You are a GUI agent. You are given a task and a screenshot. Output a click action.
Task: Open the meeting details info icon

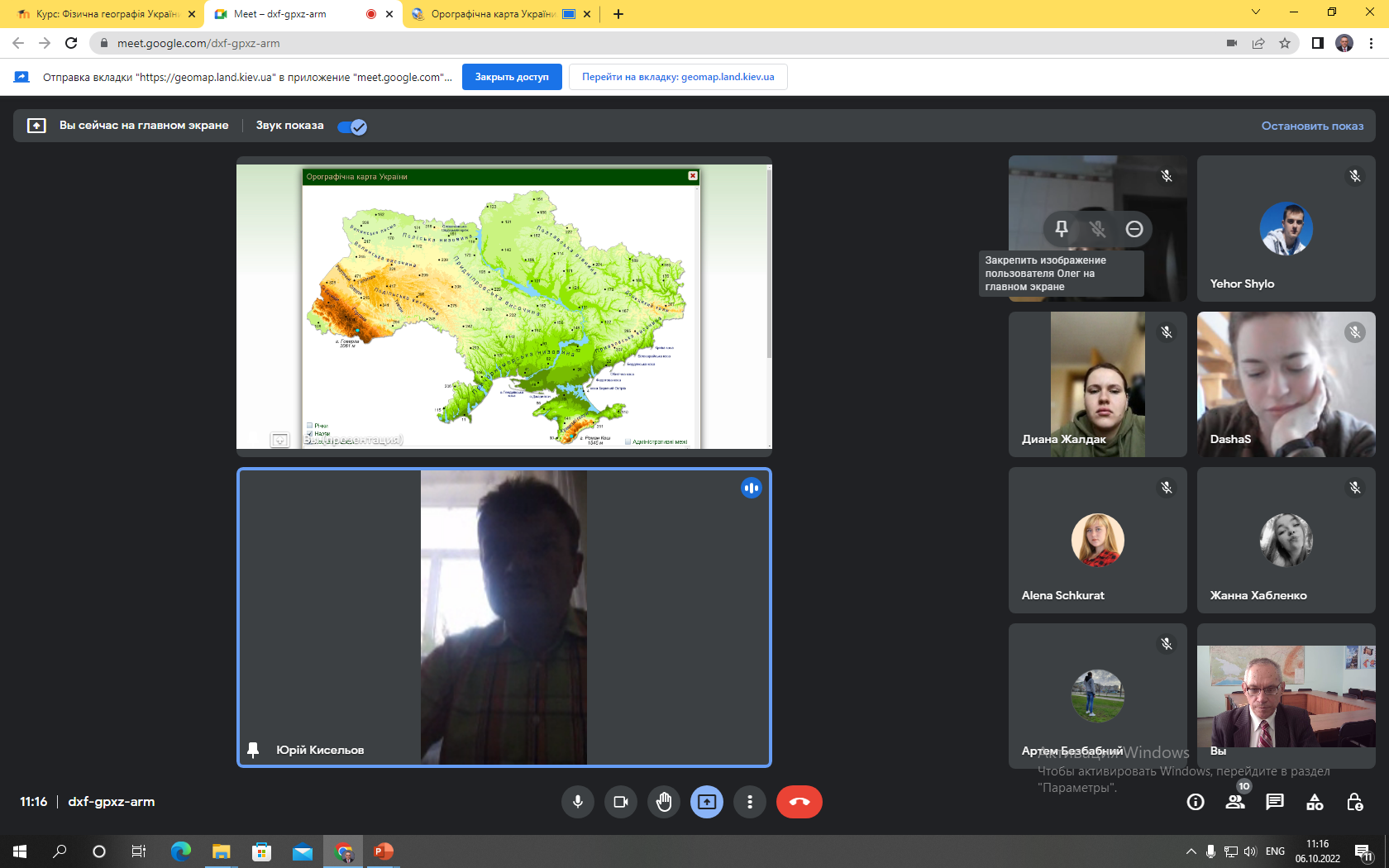click(1196, 802)
